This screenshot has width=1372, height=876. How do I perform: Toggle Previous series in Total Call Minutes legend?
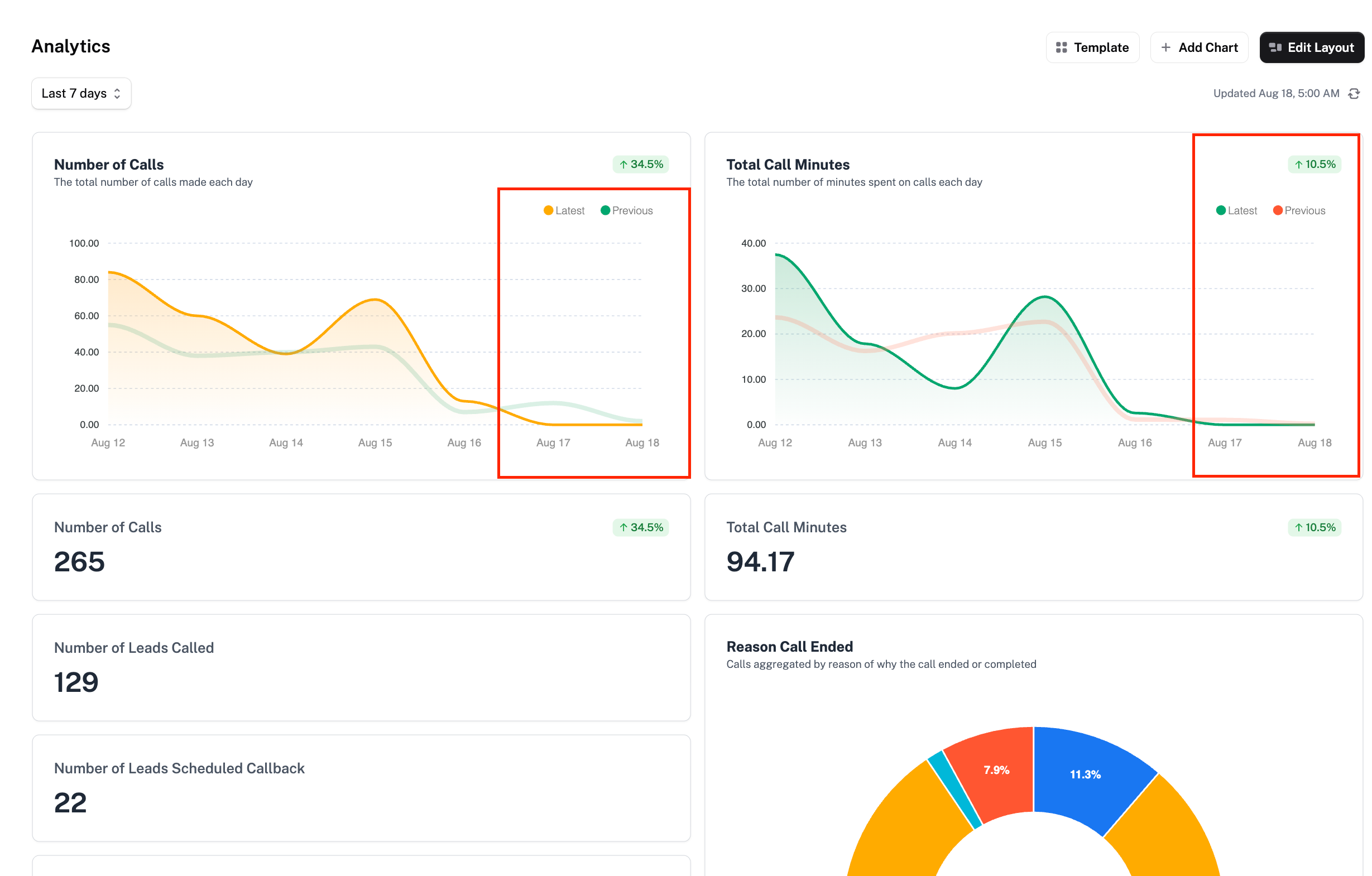coord(1299,211)
